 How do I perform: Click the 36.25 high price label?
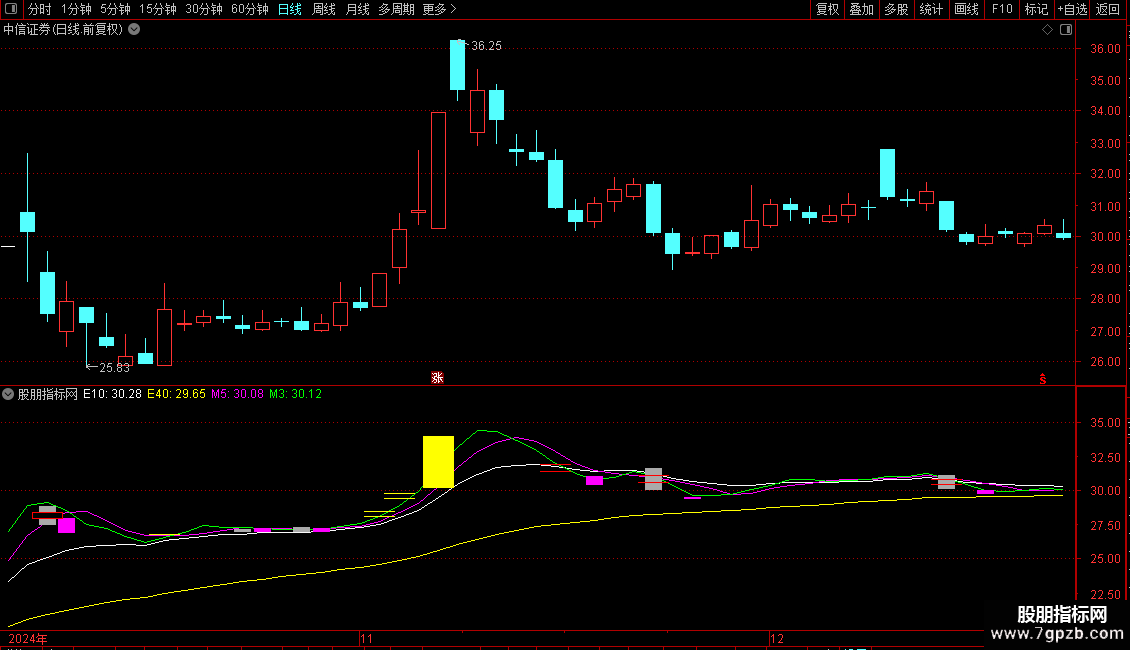(x=486, y=46)
